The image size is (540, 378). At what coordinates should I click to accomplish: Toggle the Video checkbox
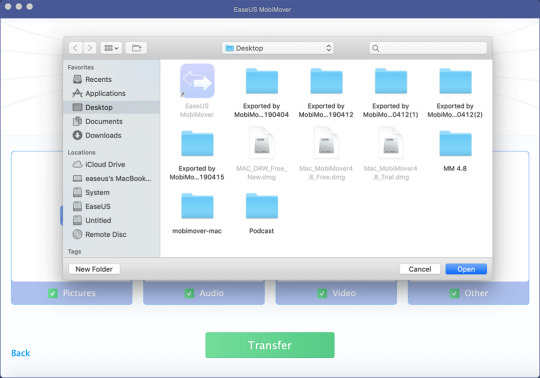(x=322, y=293)
